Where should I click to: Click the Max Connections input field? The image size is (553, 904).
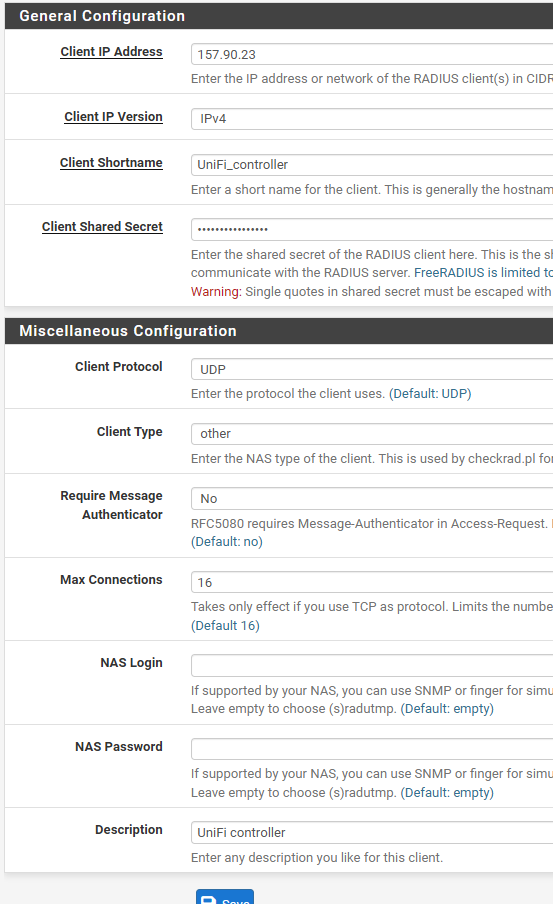(x=372, y=582)
